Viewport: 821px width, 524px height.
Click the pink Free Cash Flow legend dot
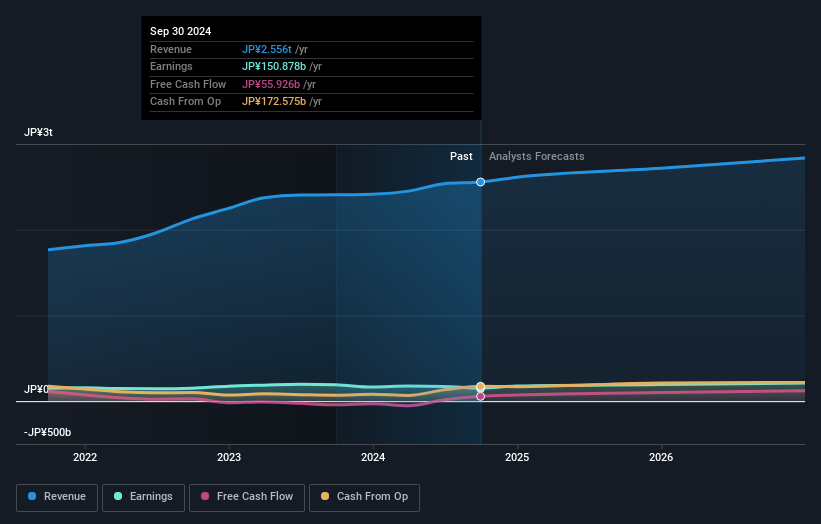click(205, 496)
